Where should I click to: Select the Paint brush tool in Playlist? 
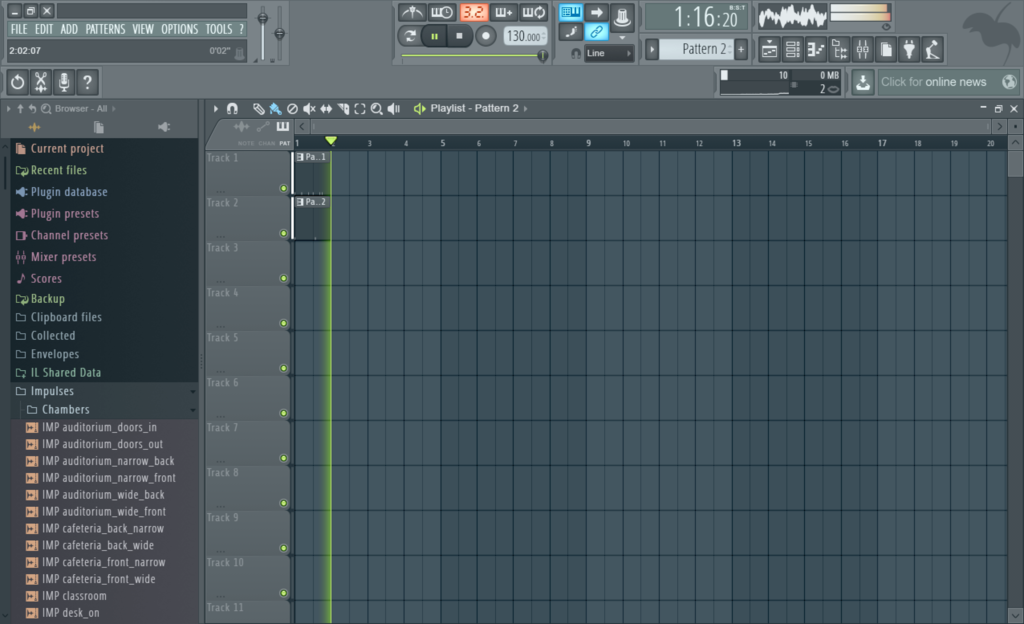(276, 109)
